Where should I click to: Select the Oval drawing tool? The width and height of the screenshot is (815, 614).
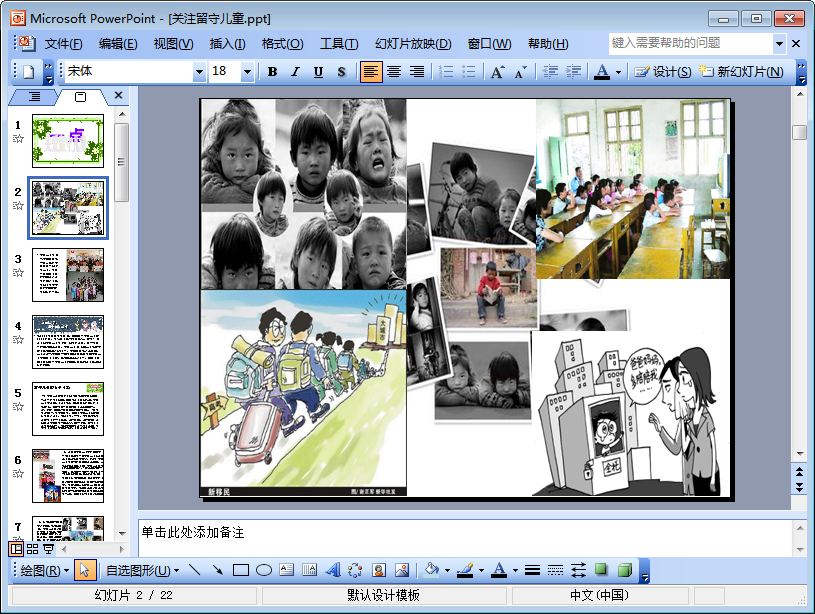pyautogui.click(x=264, y=570)
